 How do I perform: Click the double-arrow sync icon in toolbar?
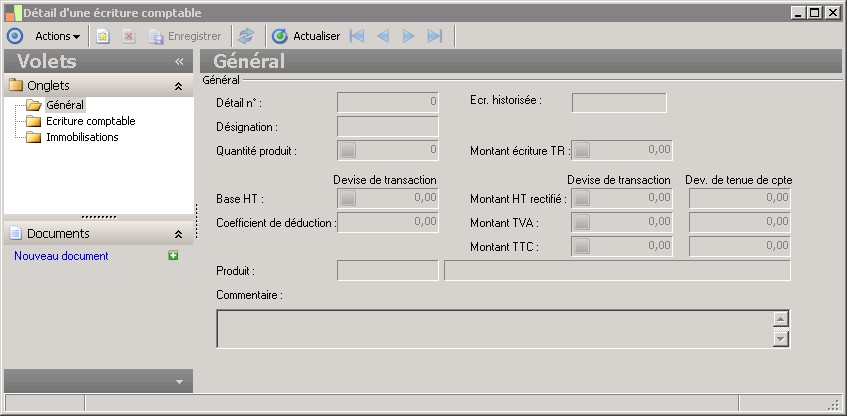(x=246, y=36)
